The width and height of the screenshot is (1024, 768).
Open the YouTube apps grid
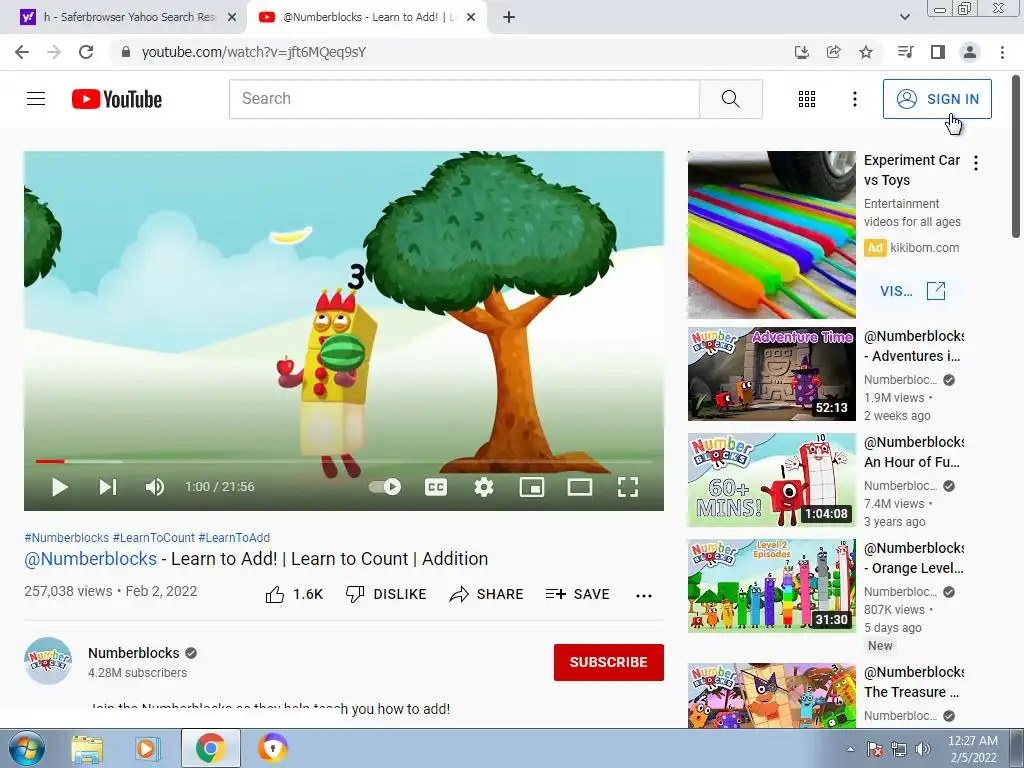pyautogui.click(x=807, y=99)
